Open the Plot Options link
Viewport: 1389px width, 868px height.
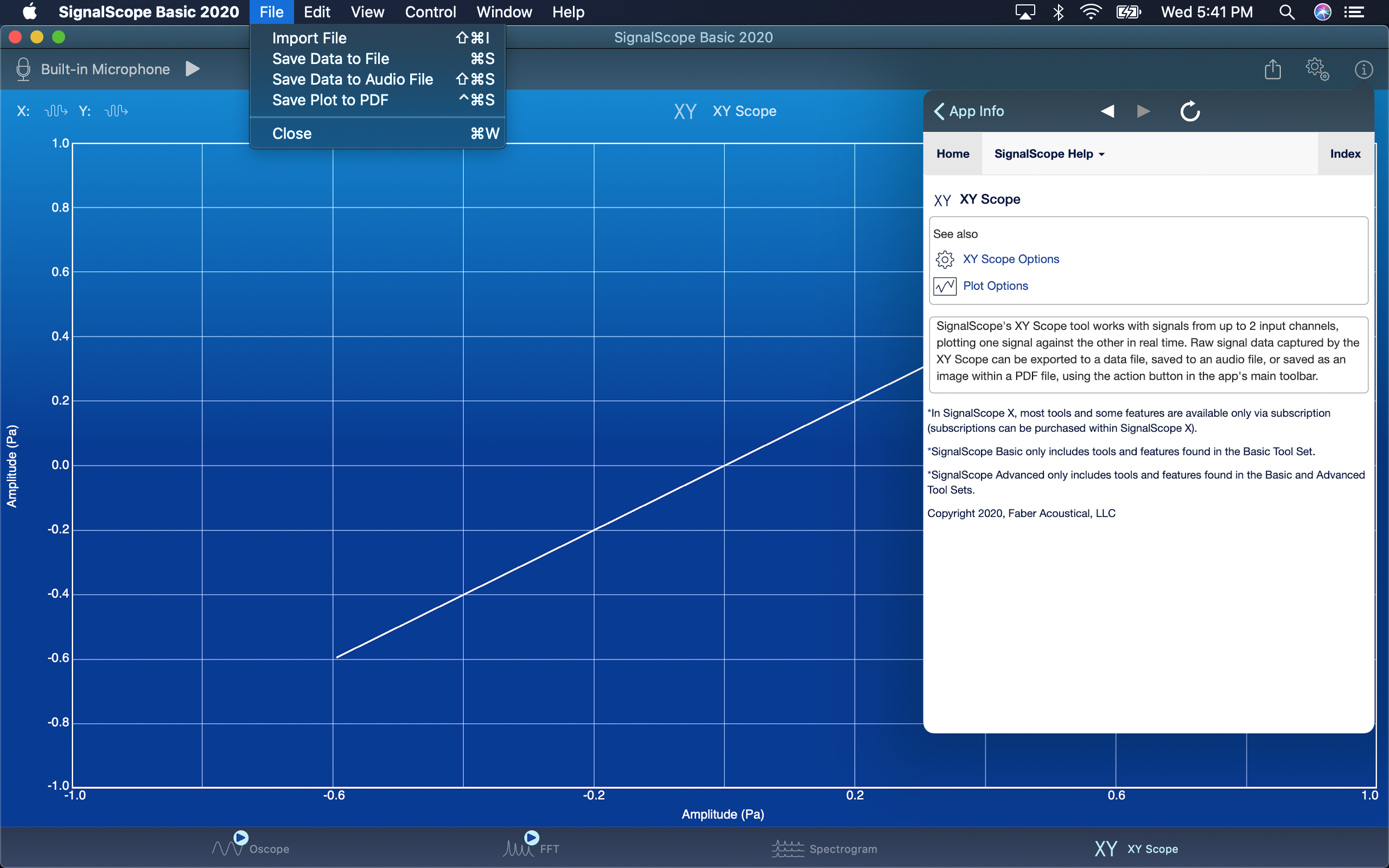point(995,286)
